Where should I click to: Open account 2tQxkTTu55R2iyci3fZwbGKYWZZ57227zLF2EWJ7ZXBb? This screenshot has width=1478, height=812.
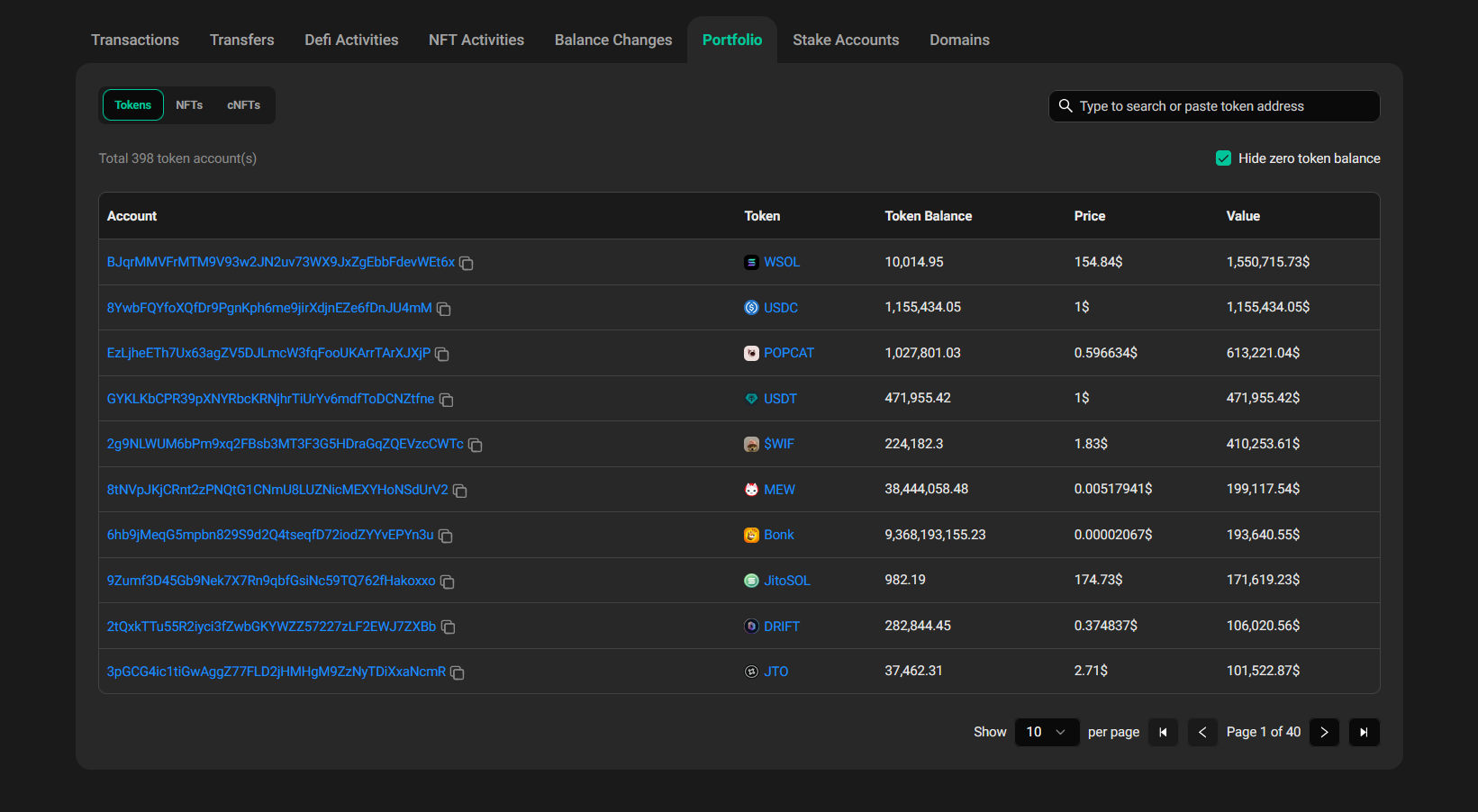271,627
